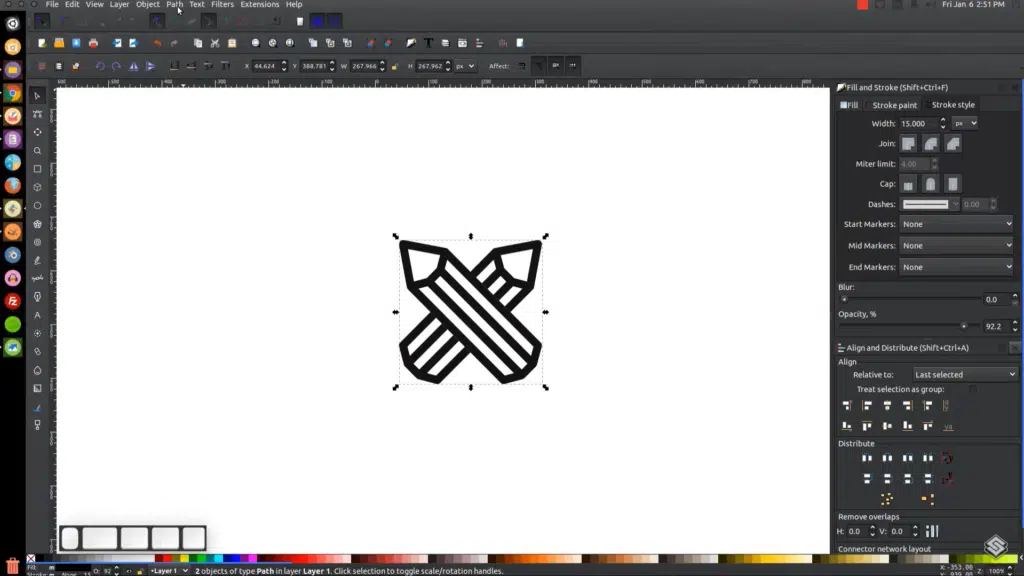Select the Node editing tool

[37, 114]
